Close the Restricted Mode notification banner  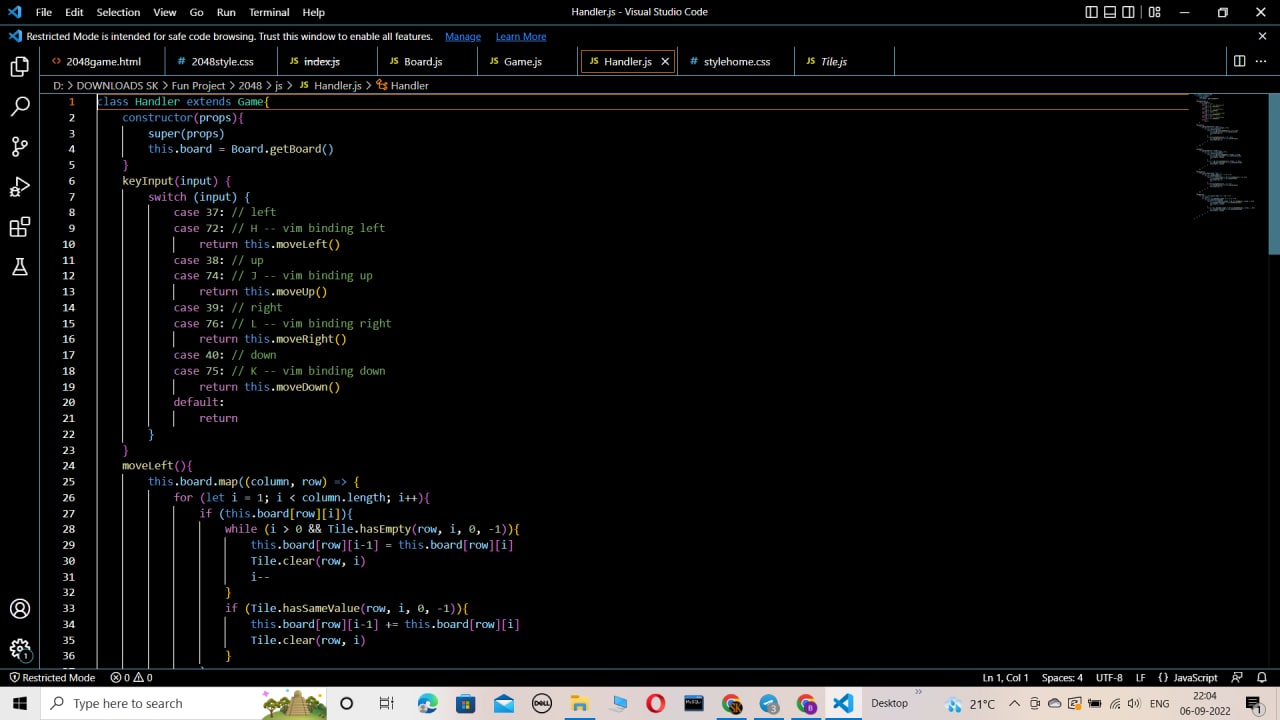pos(1263,36)
